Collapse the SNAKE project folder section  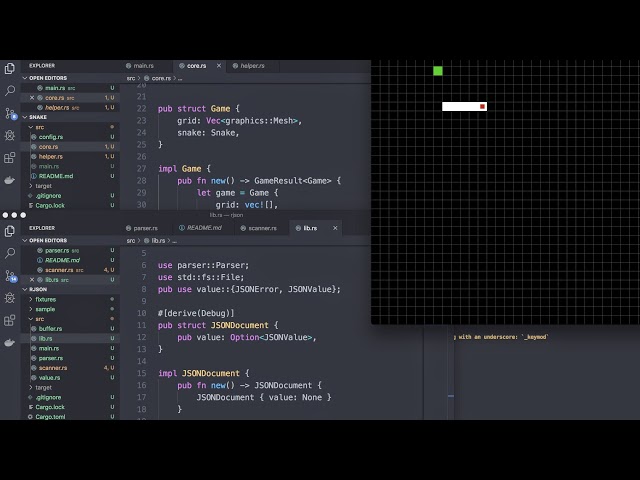tap(36, 117)
